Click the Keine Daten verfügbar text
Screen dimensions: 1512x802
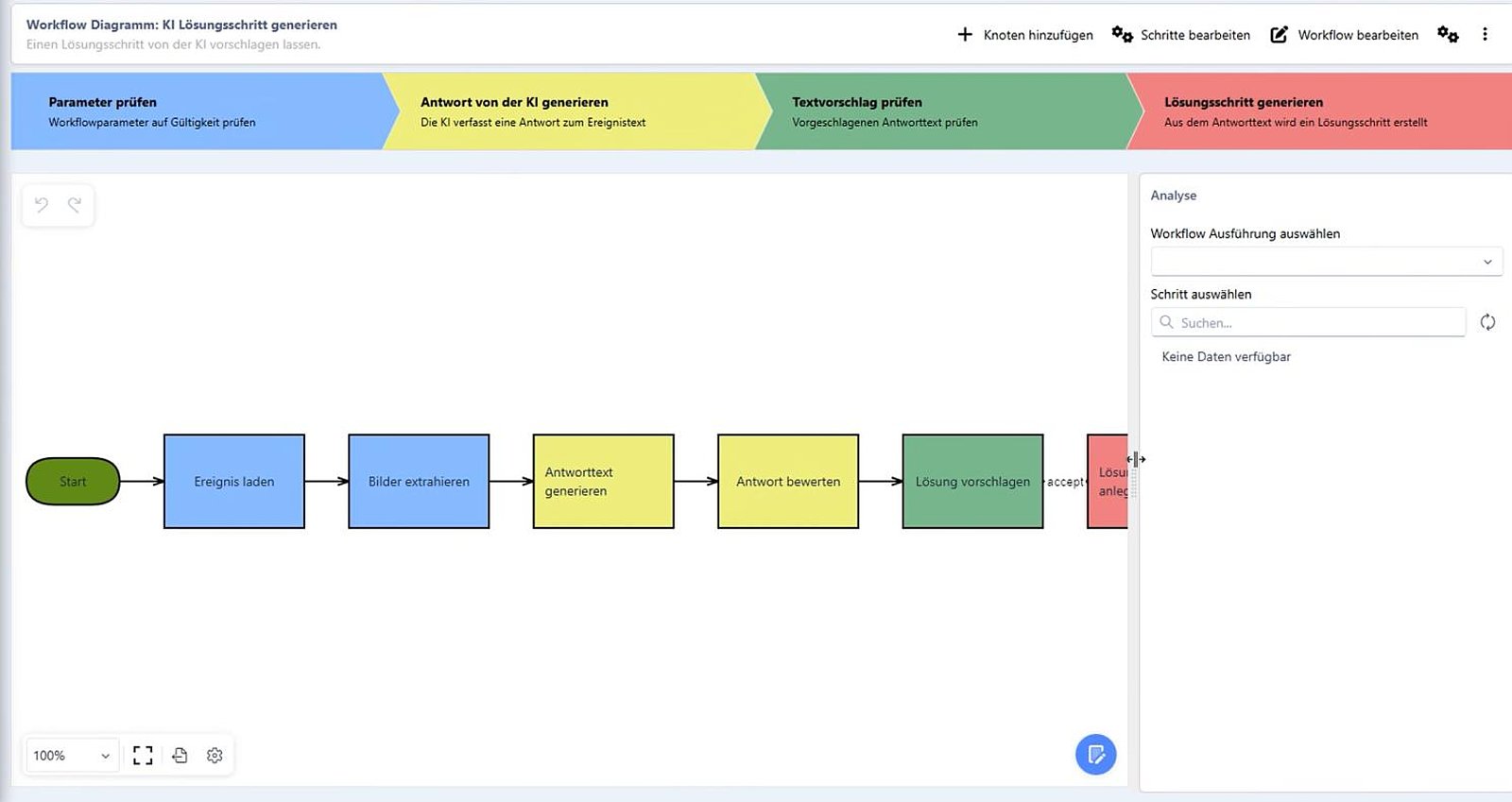click(1226, 357)
